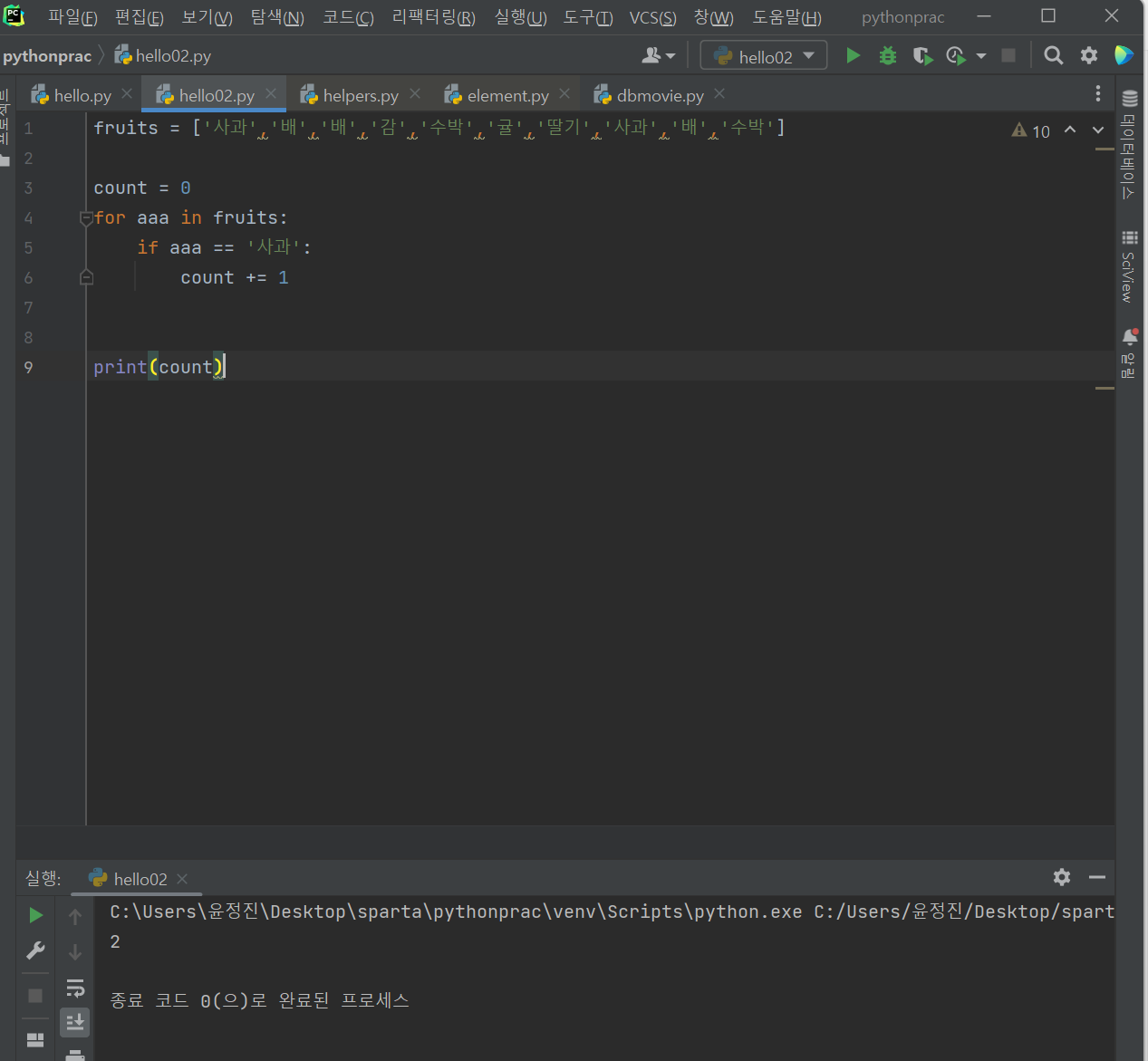
Task: Close the hello02 run tab
Action: click(182, 879)
